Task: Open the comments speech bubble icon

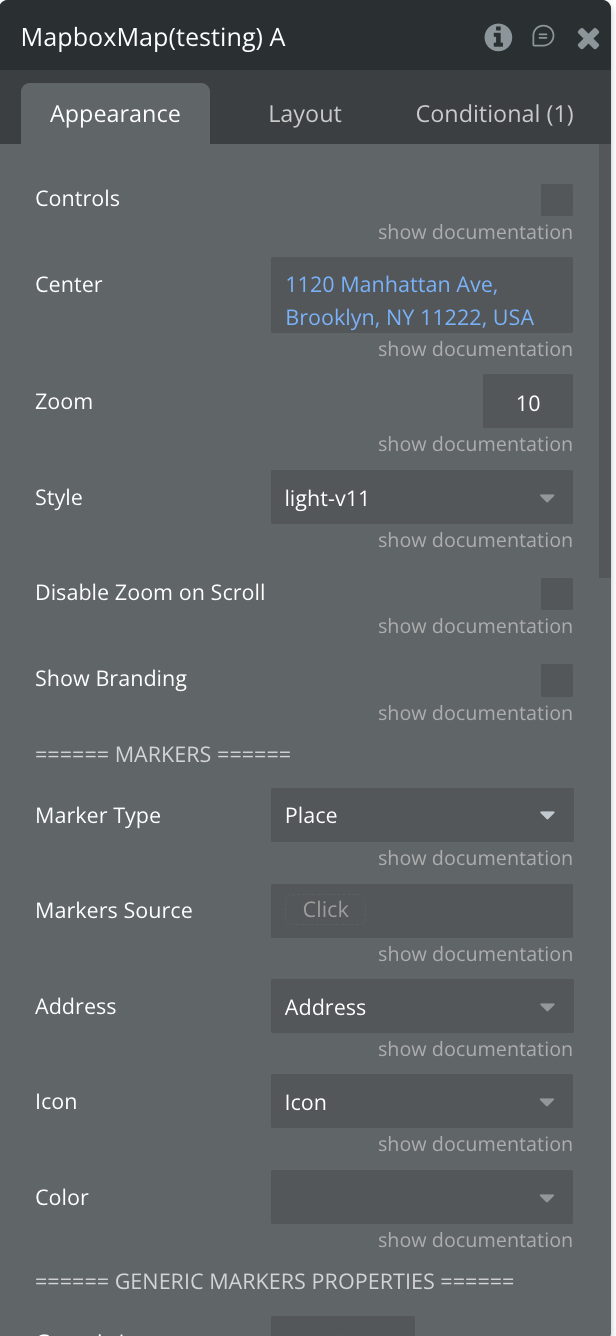Action: pos(543,38)
